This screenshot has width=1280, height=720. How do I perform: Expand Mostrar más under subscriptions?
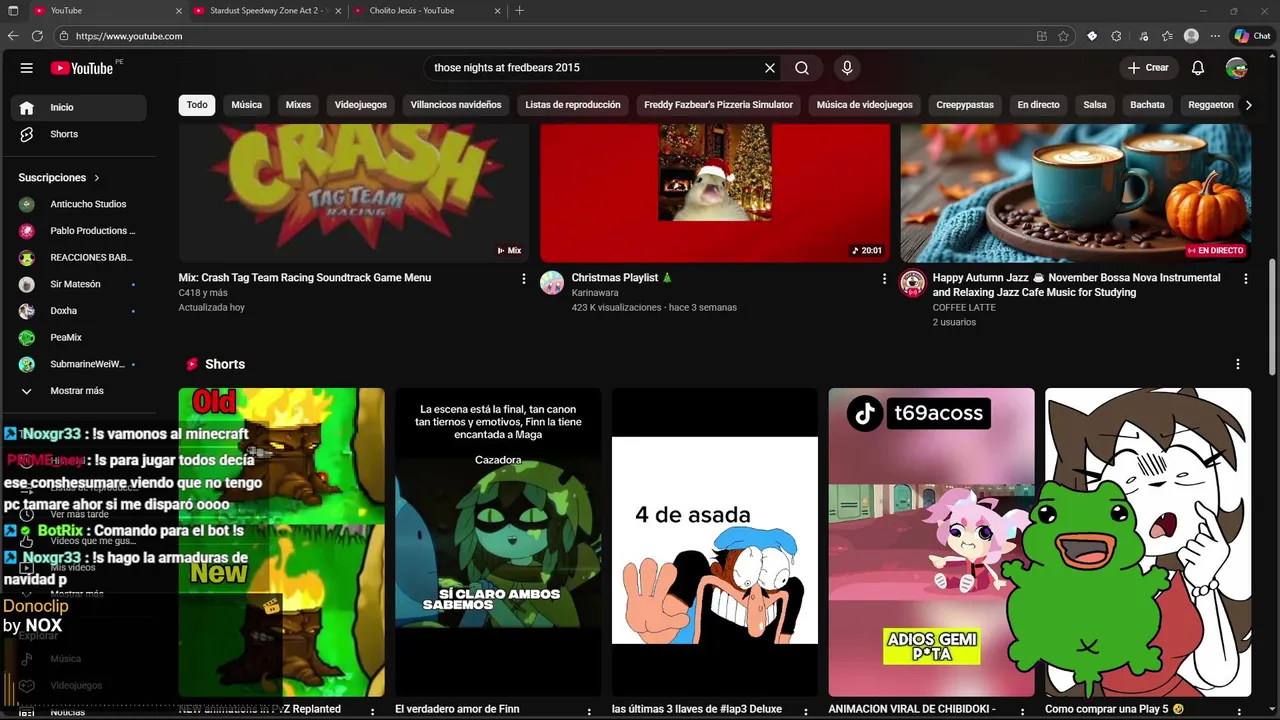79,391
